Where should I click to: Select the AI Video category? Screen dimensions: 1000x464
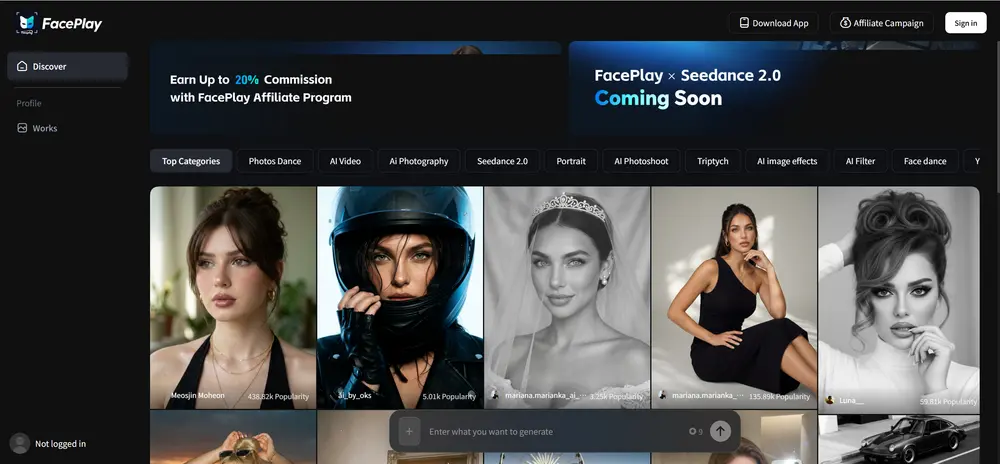point(345,161)
